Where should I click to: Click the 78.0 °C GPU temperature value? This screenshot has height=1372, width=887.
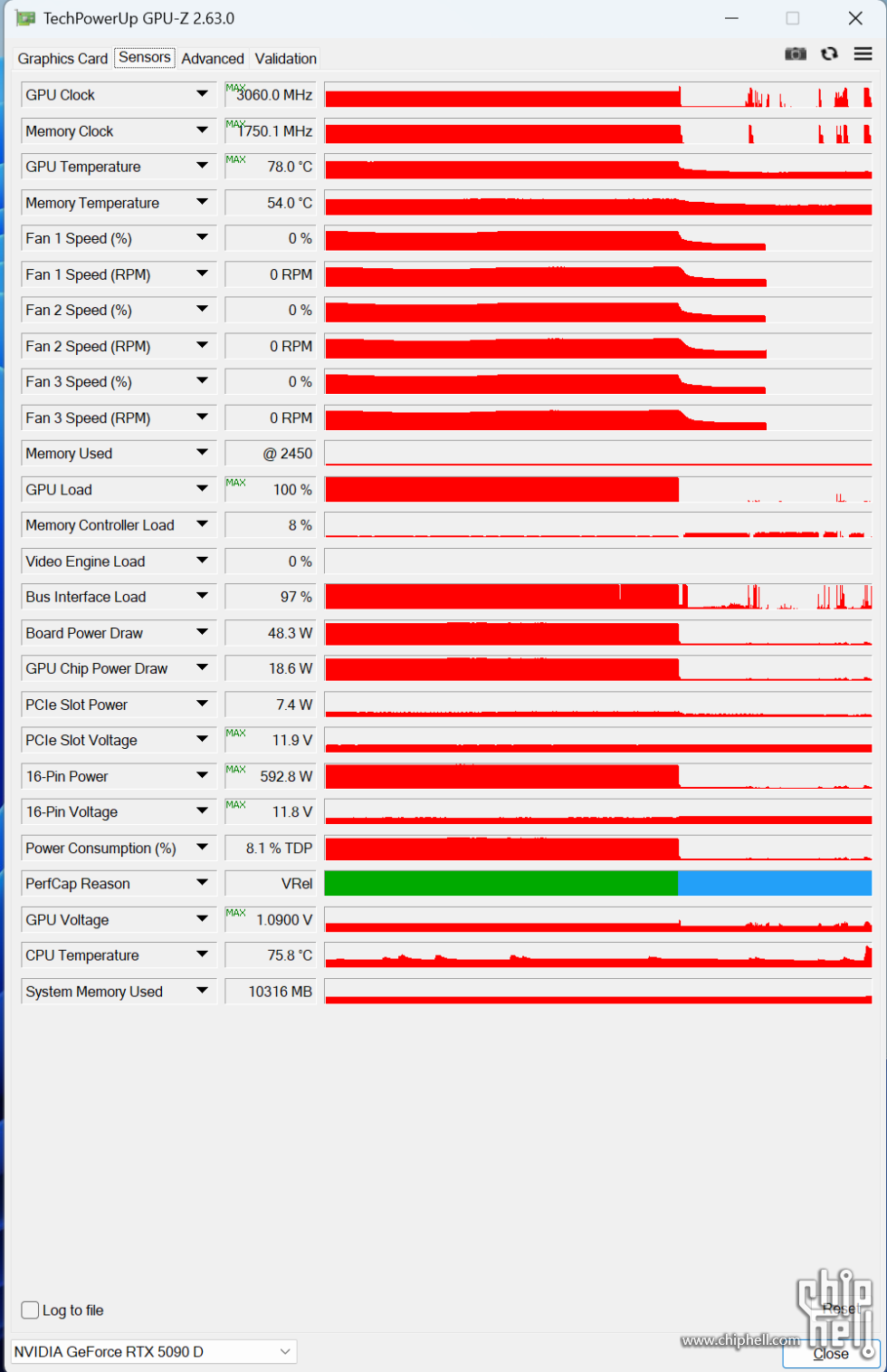pos(270,167)
